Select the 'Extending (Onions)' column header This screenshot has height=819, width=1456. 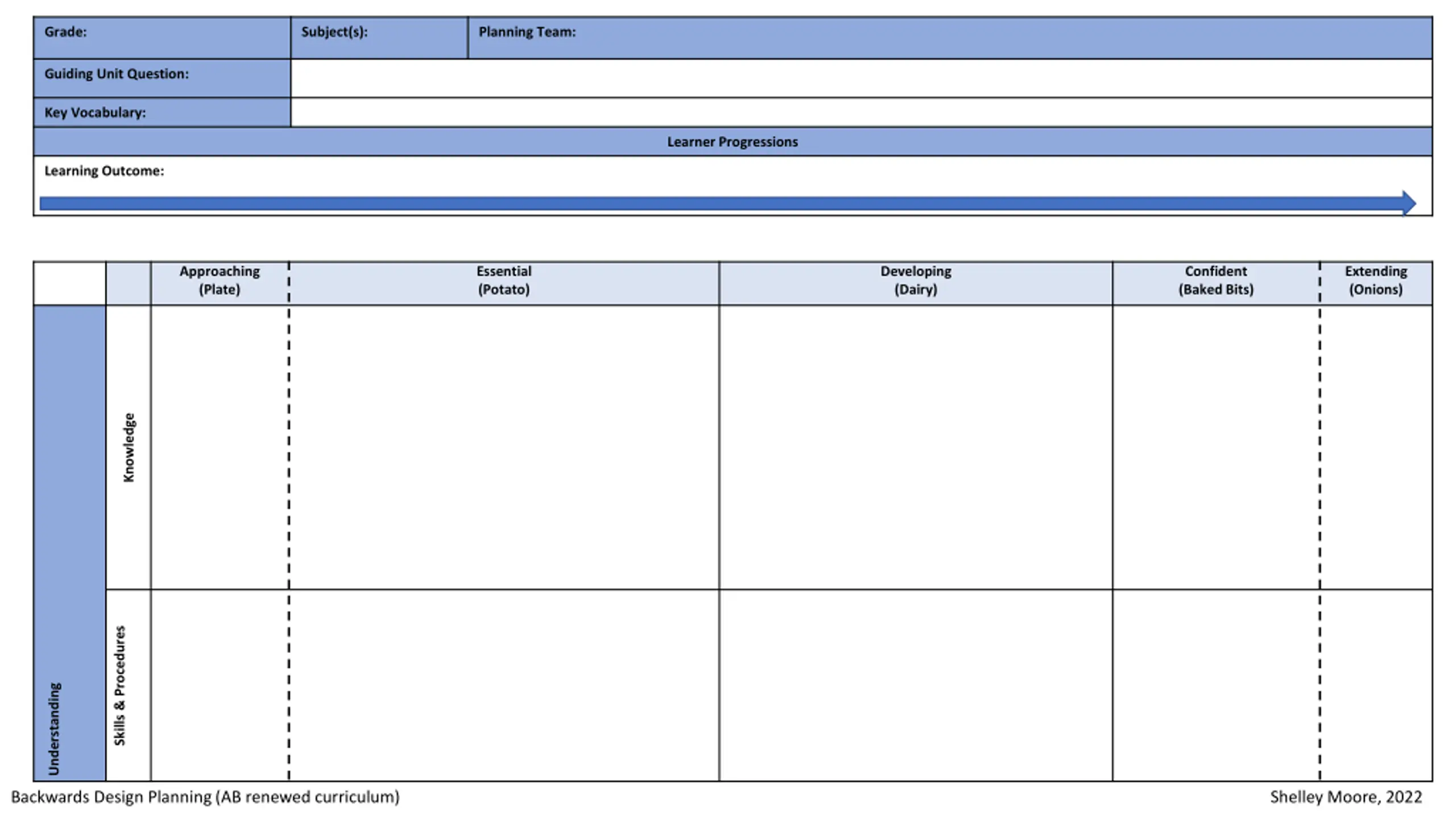point(1376,283)
